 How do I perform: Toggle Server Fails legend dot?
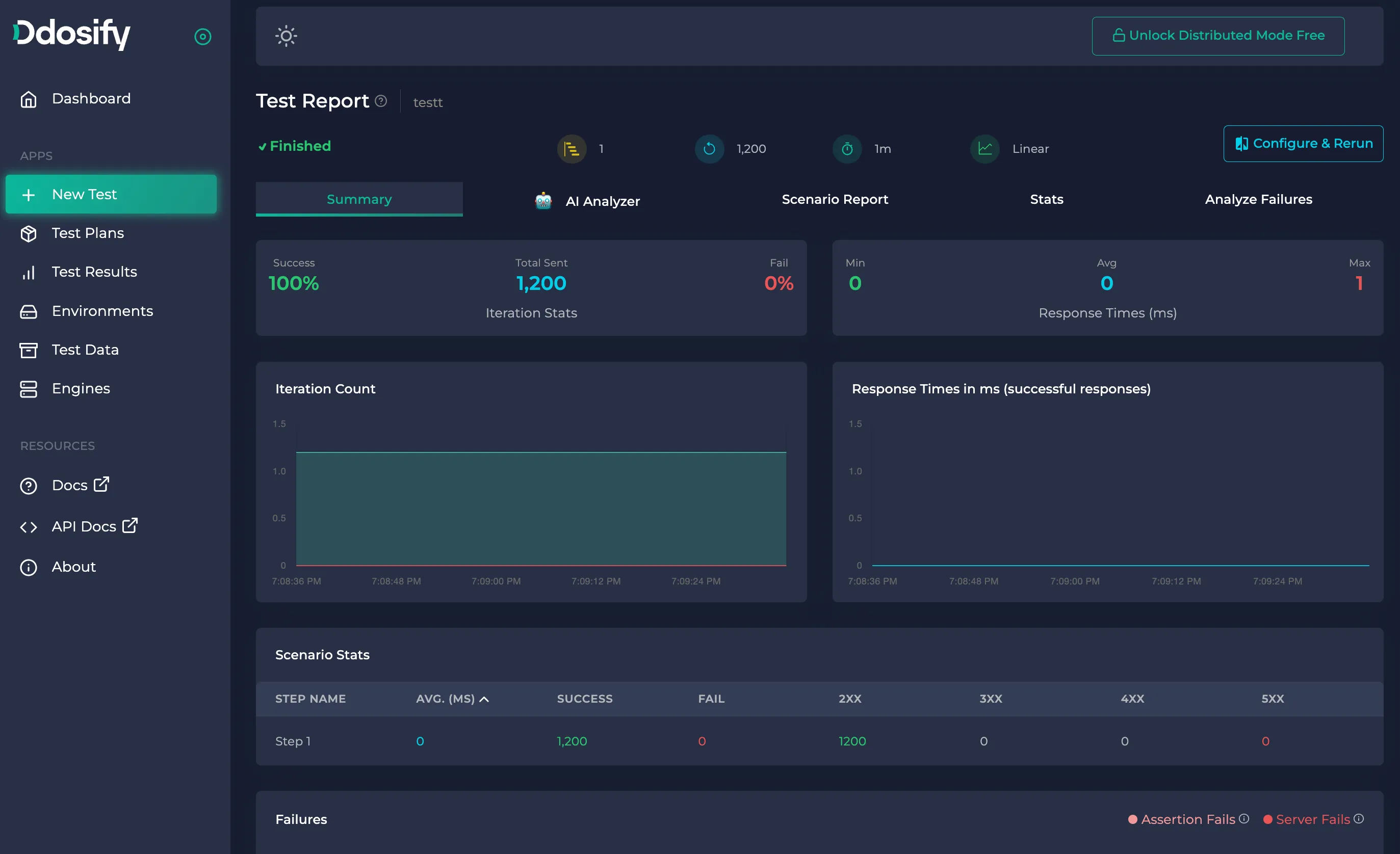(1267, 819)
